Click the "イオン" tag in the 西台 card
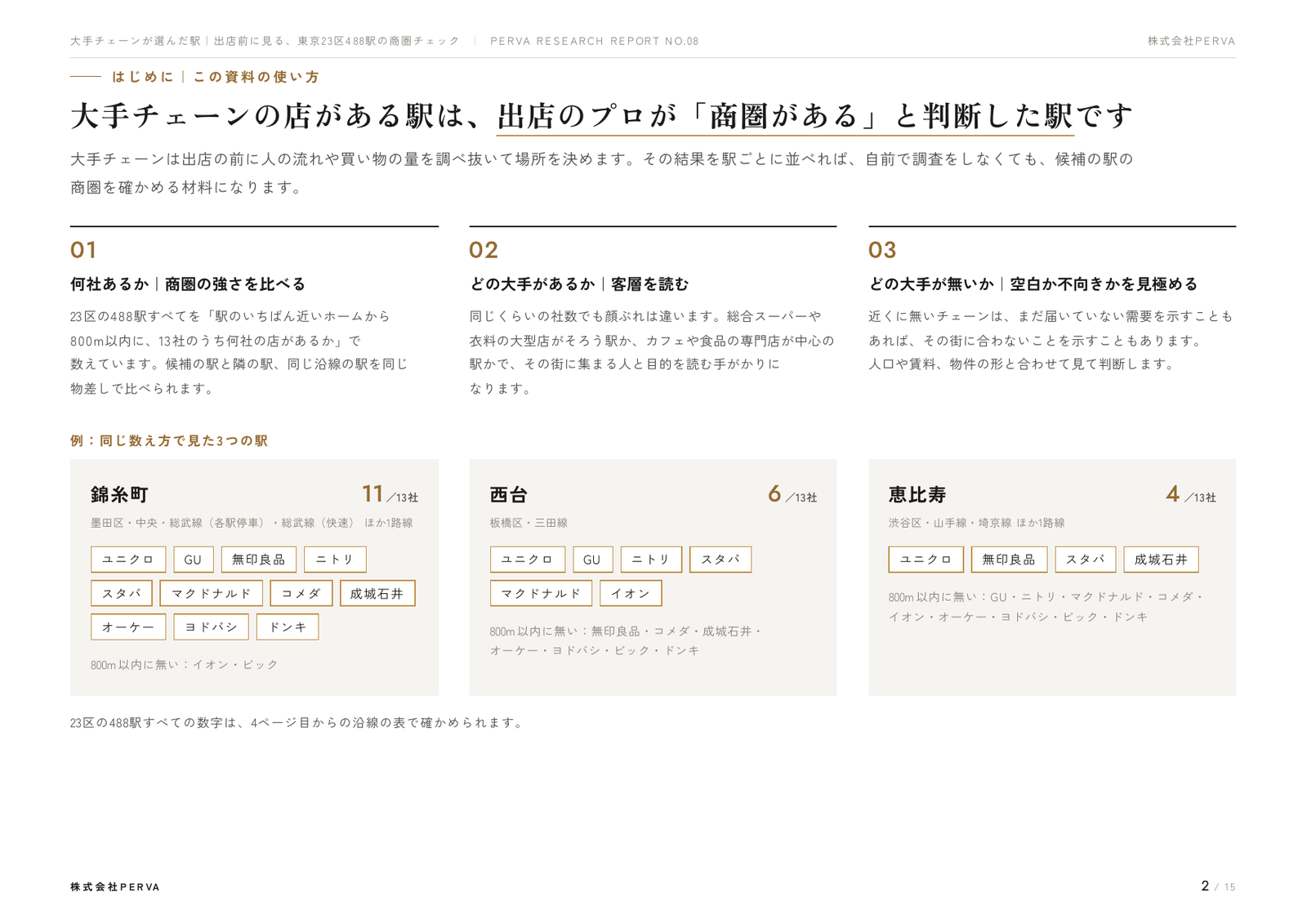The width and height of the screenshot is (1307, 924). (x=631, y=593)
